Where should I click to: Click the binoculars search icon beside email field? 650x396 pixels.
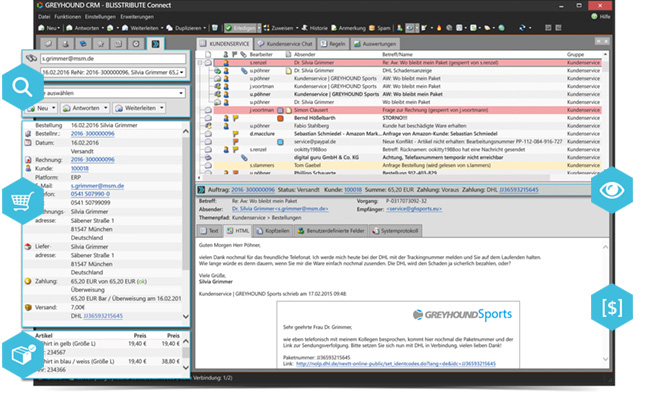pyautogui.click(x=32, y=58)
